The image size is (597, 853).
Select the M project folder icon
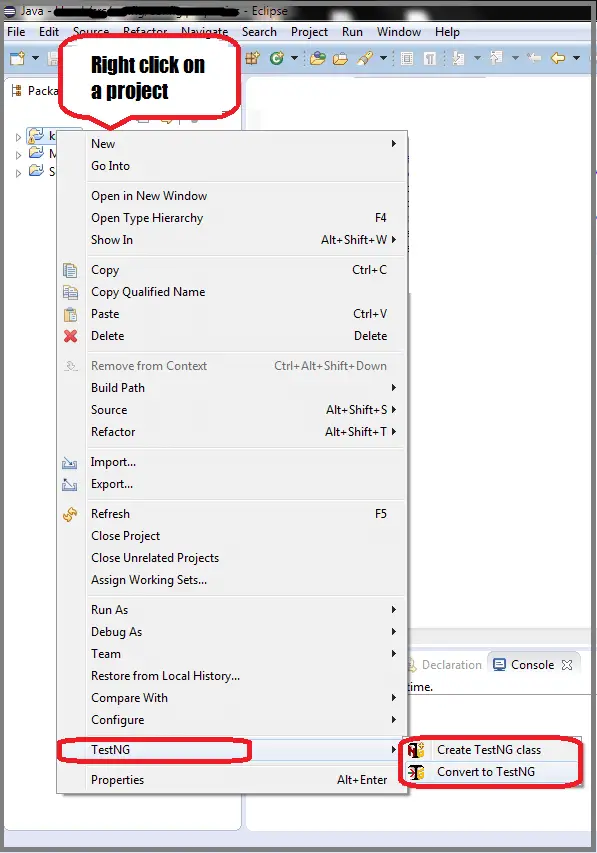(x=36, y=152)
